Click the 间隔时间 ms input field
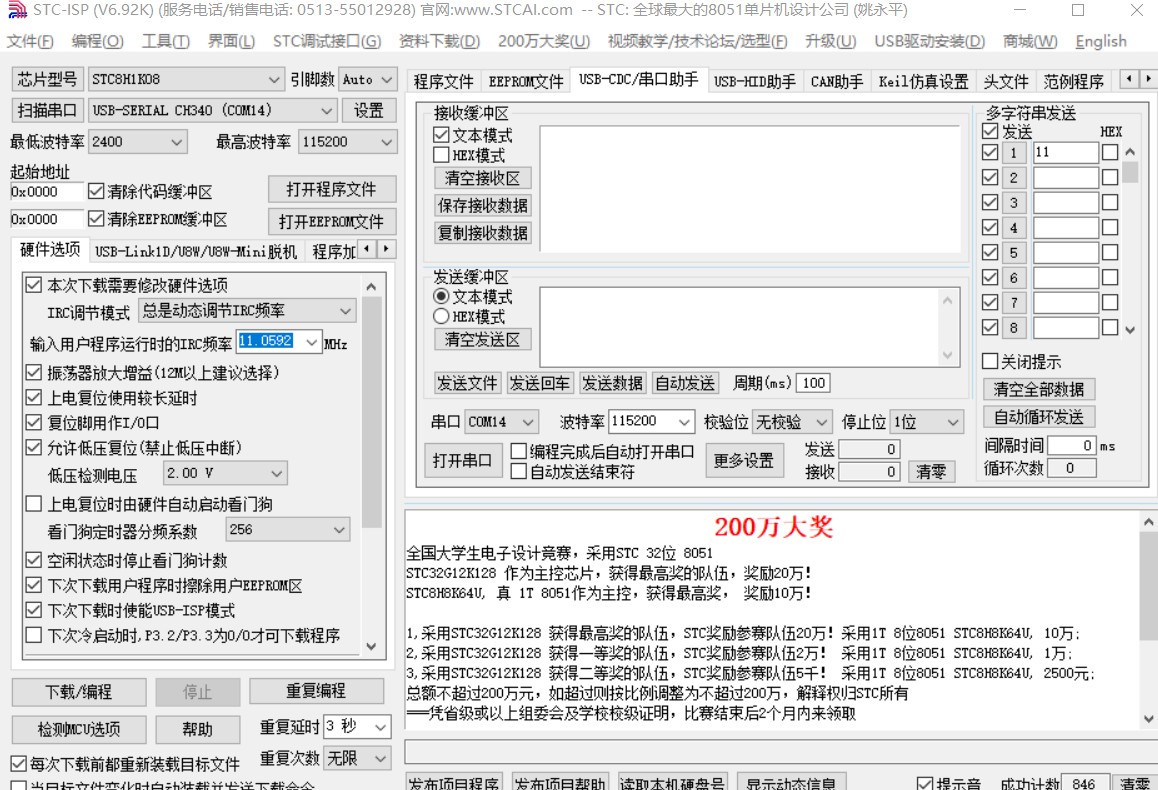The height and width of the screenshot is (790, 1158). click(1072, 445)
